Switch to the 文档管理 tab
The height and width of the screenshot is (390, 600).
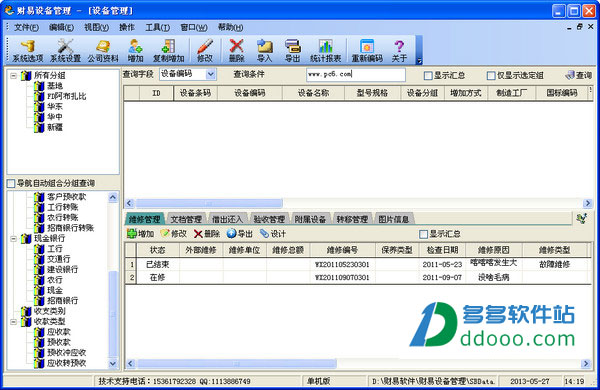(186, 219)
